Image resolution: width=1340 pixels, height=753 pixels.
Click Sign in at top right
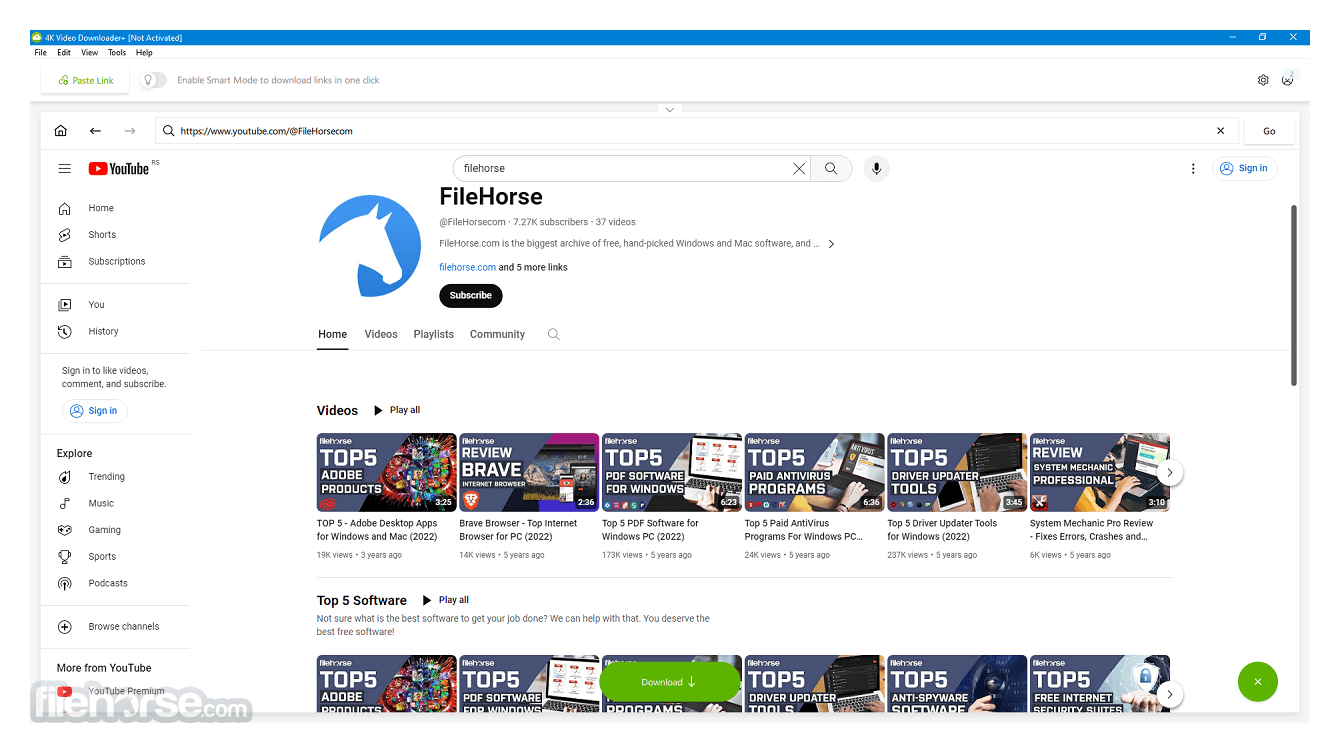click(x=1245, y=168)
